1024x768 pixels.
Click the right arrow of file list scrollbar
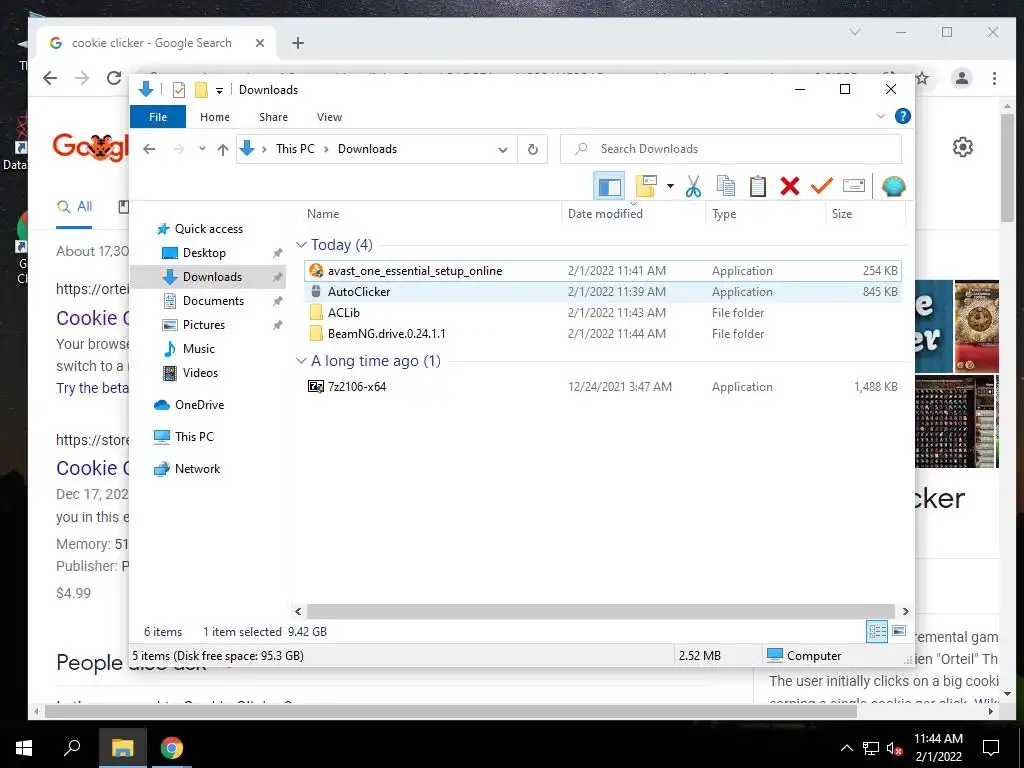click(905, 612)
